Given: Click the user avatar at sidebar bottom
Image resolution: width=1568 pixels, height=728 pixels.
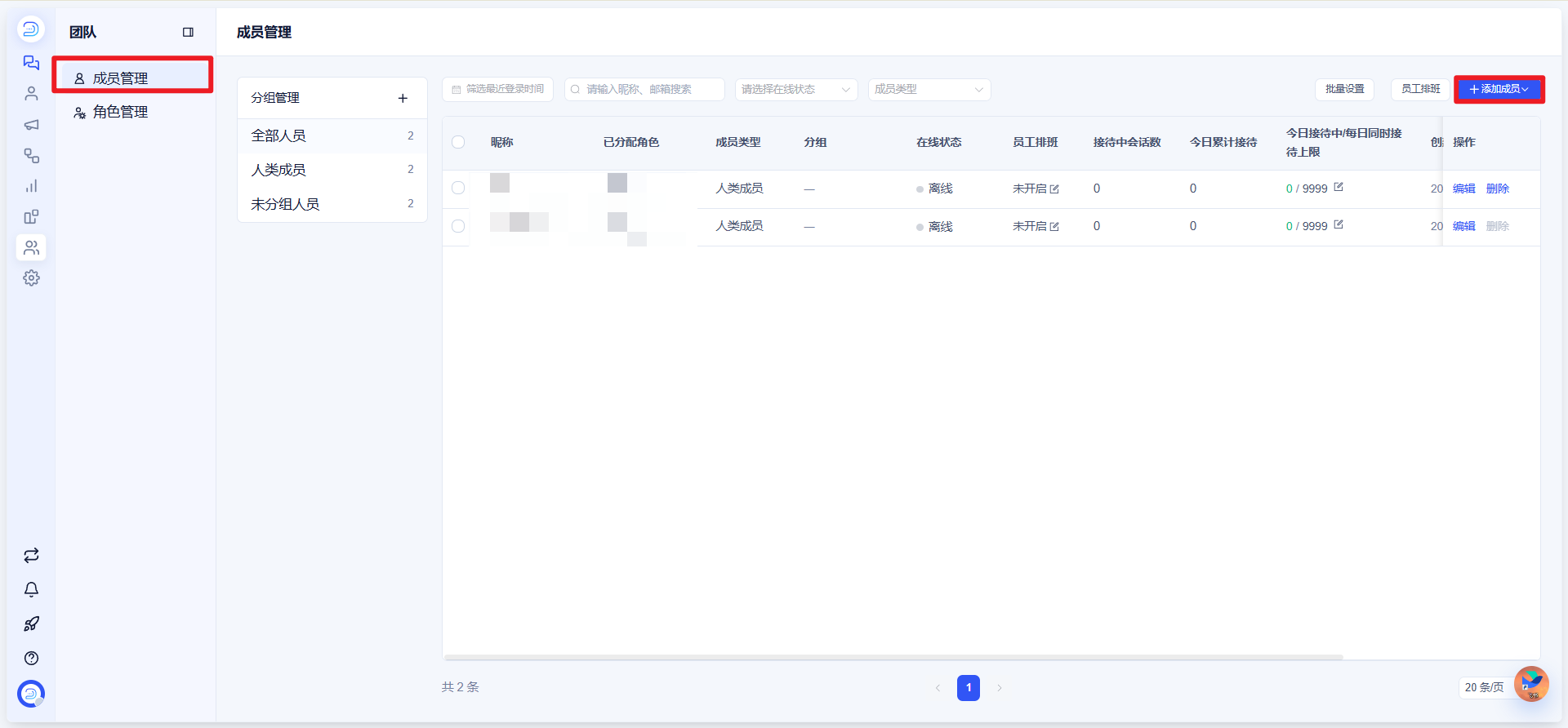Looking at the screenshot, I should (x=31, y=694).
